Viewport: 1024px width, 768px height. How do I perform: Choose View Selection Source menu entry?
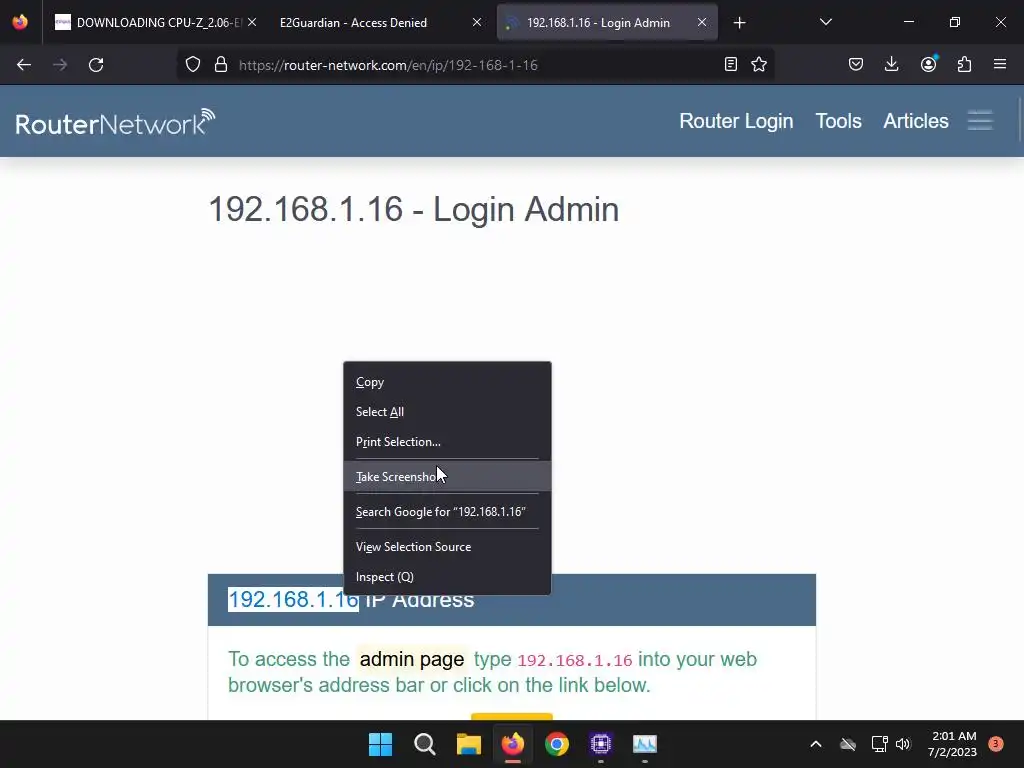coord(447,547)
